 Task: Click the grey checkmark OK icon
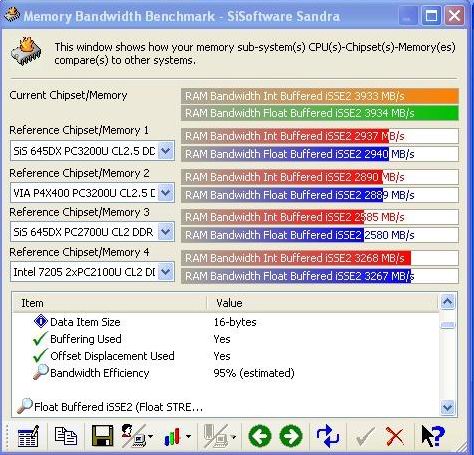tap(365, 436)
